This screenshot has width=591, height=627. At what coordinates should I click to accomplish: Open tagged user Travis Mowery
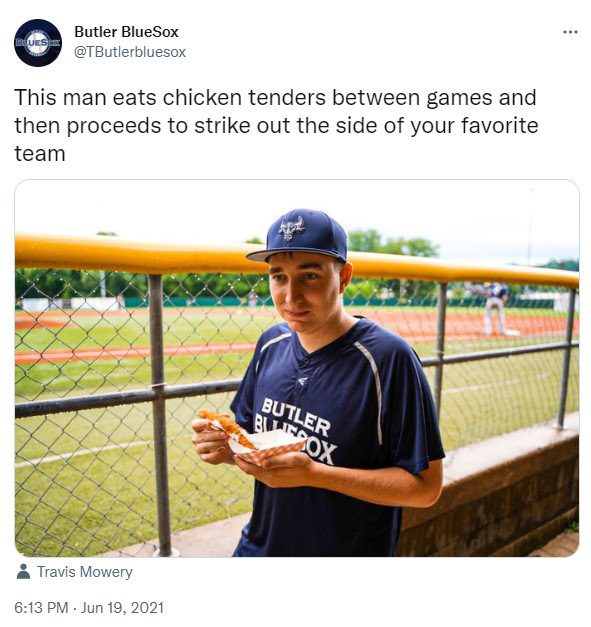pyautogui.click(x=84, y=572)
